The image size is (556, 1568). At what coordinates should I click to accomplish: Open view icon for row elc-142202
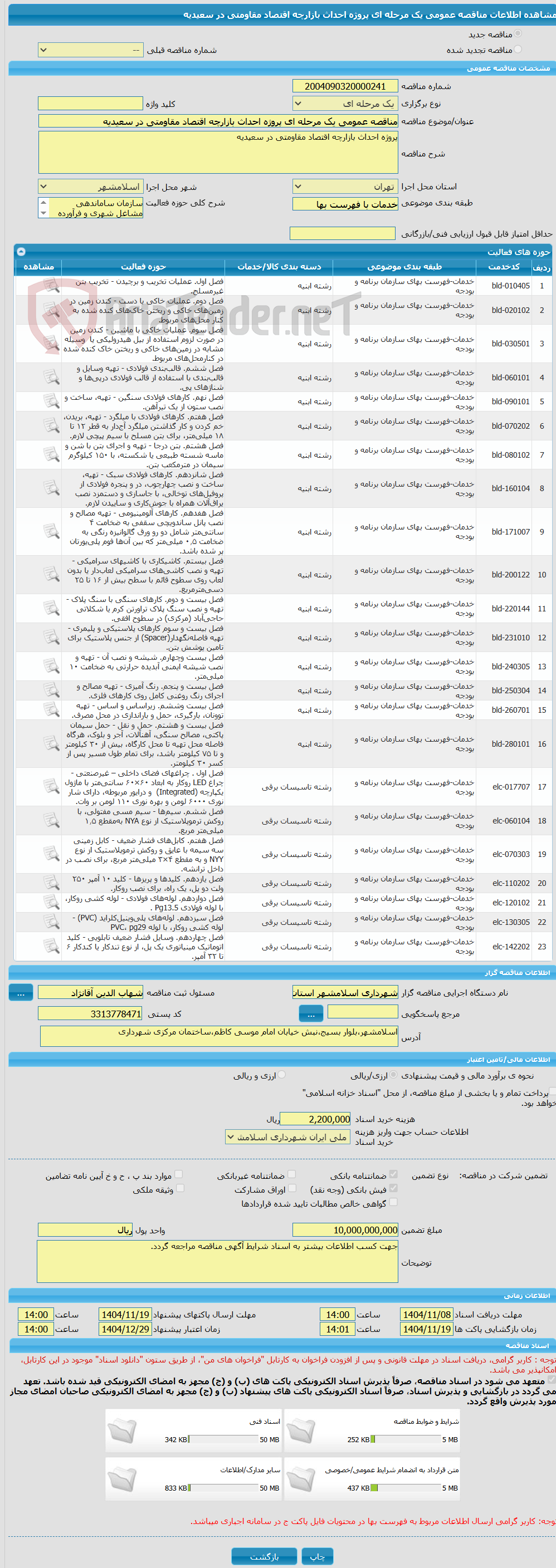click(x=51, y=947)
